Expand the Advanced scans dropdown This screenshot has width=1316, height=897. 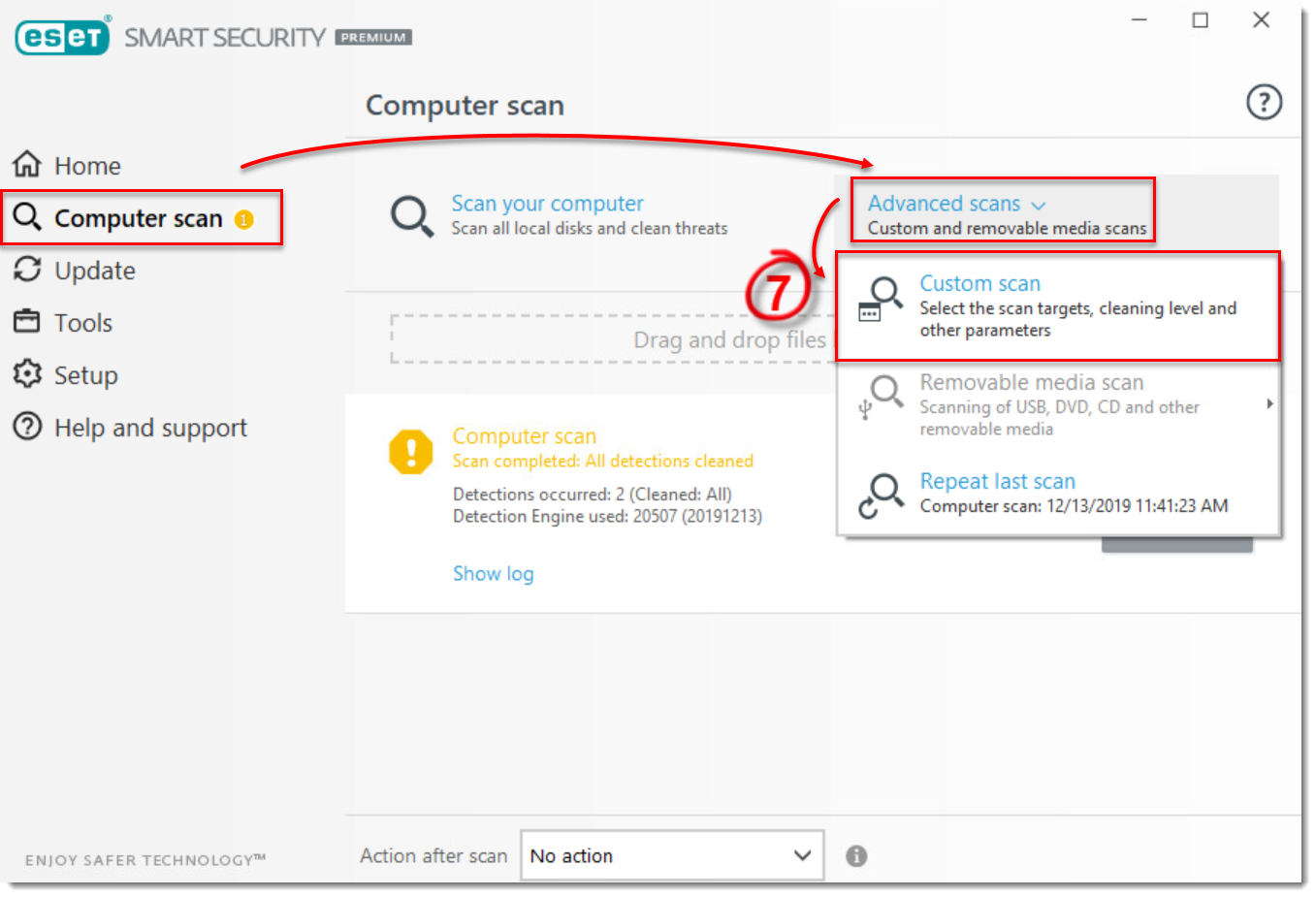click(944, 204)
